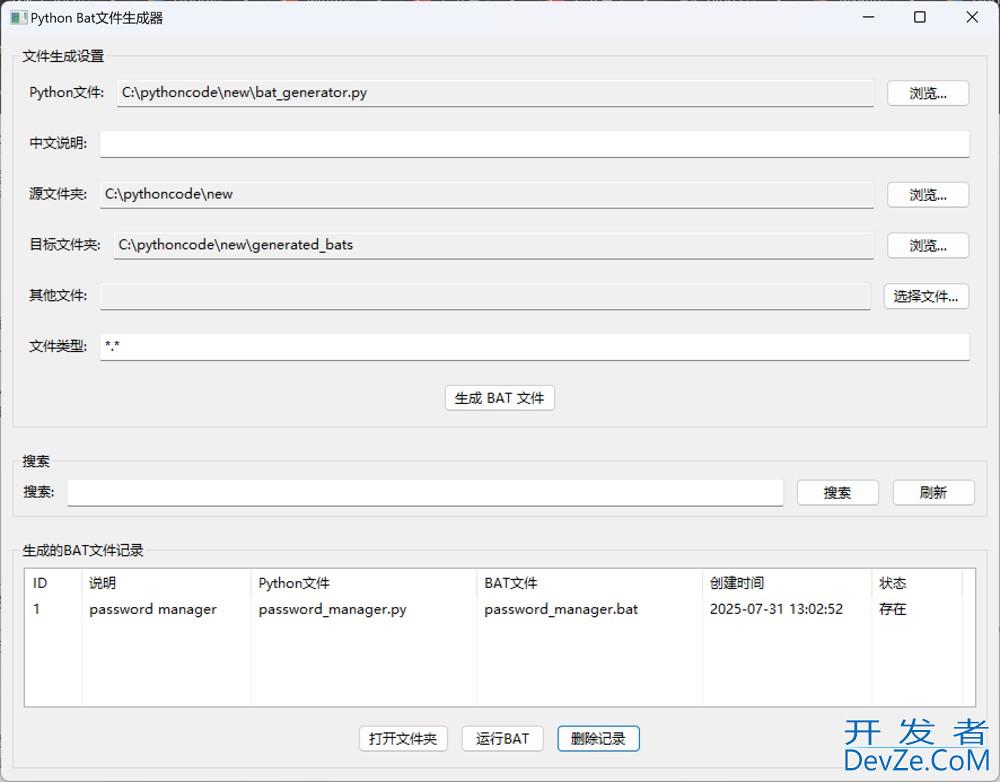1000x782 pixels.
Task: Focus the 源文件夹 path field
Action: [487, 195]
